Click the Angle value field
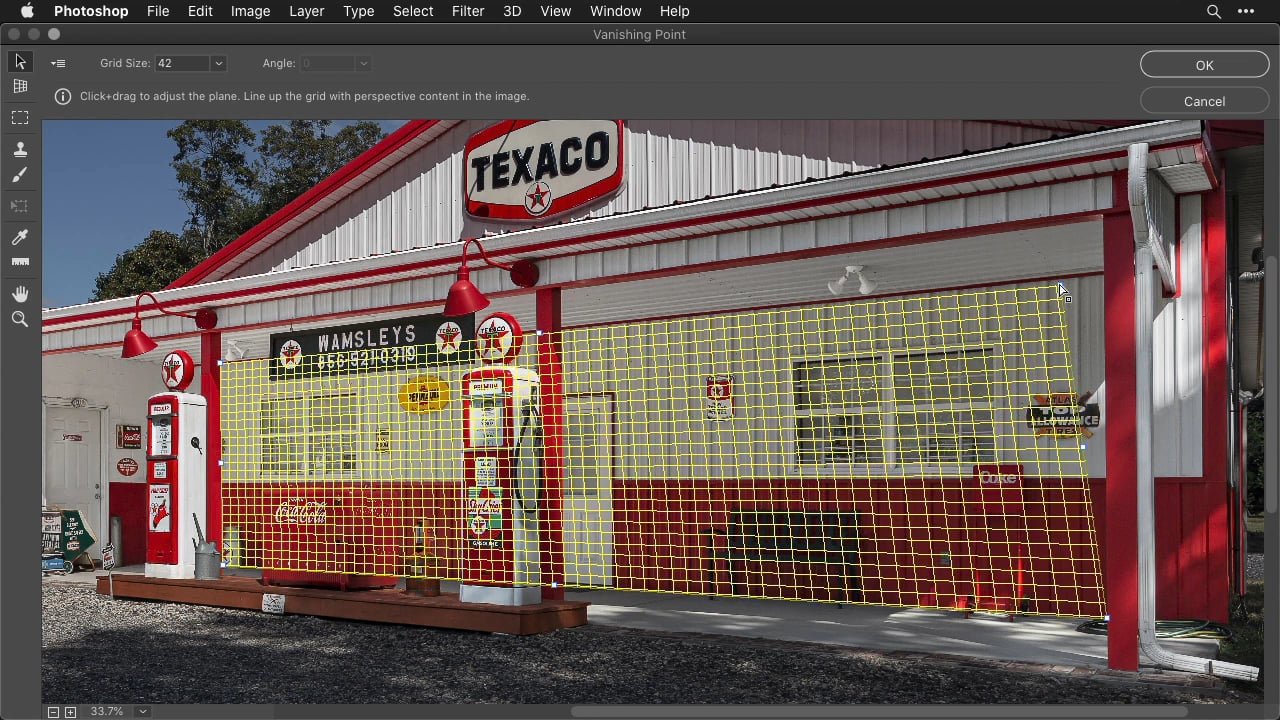Viewport: 1280px width, 720px height. click(x=327, y=63)
